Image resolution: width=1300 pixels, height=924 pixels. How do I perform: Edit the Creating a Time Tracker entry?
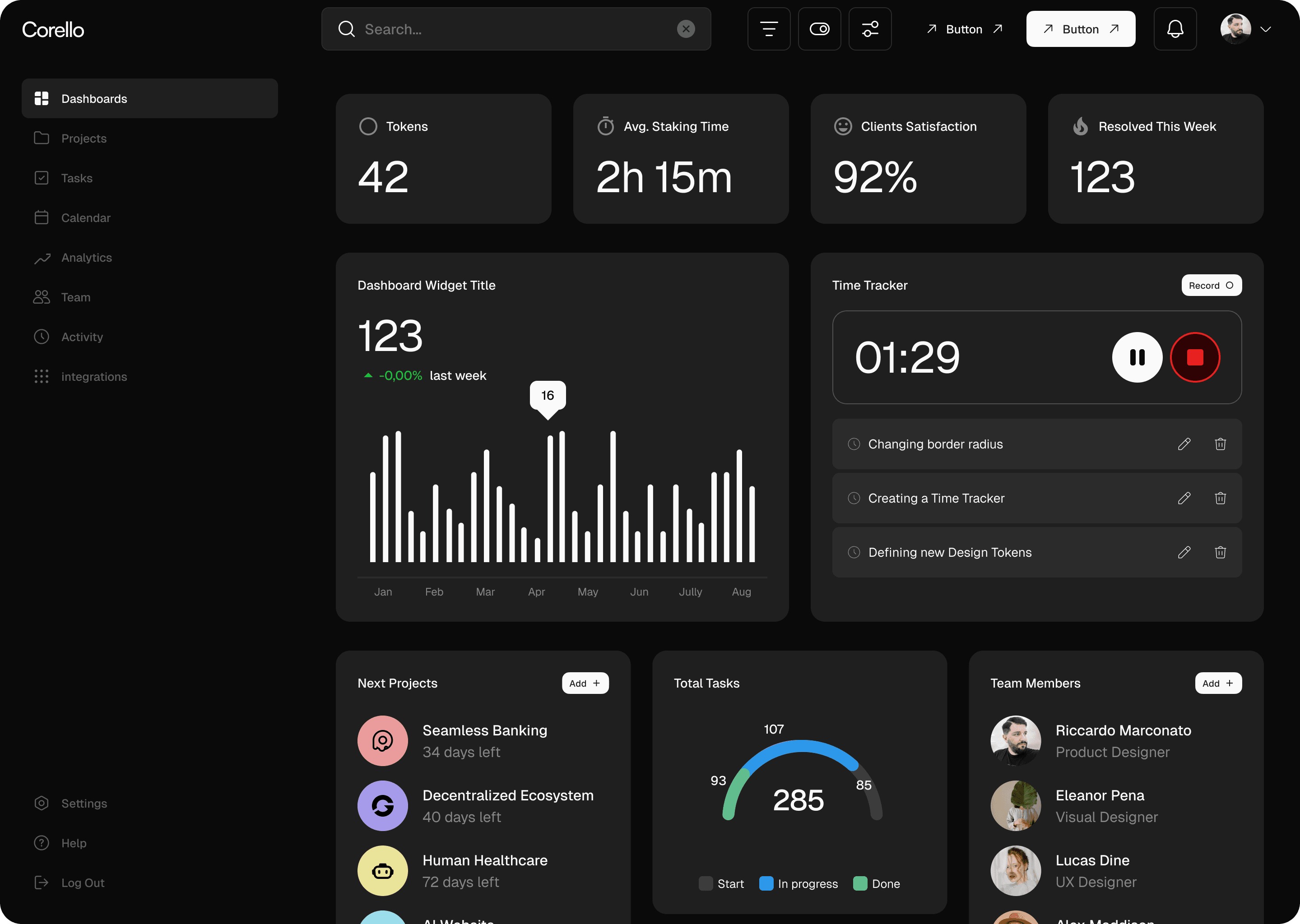pyautogui.click(x=1184, y=499)
